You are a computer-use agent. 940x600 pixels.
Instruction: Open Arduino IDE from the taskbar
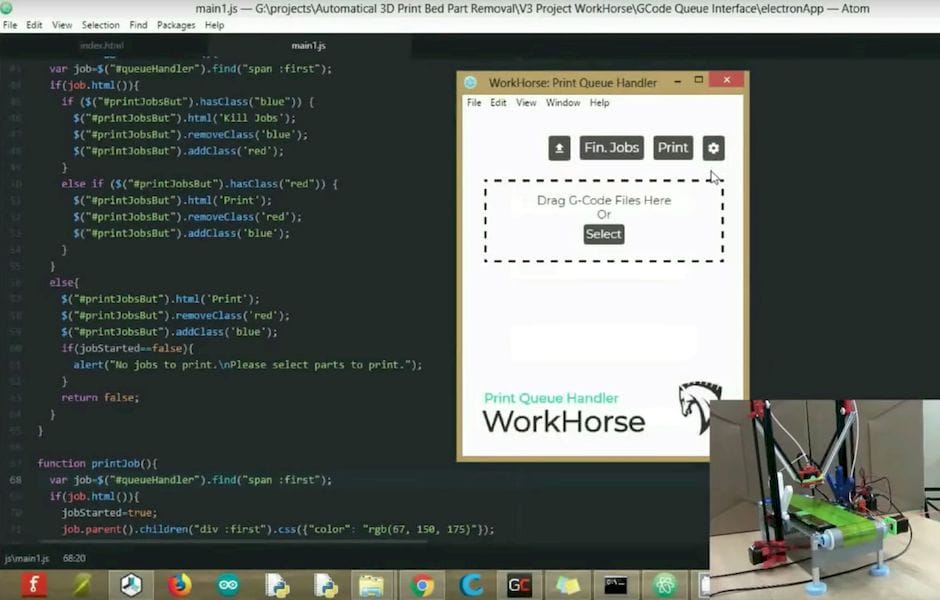tap(228, 584)
